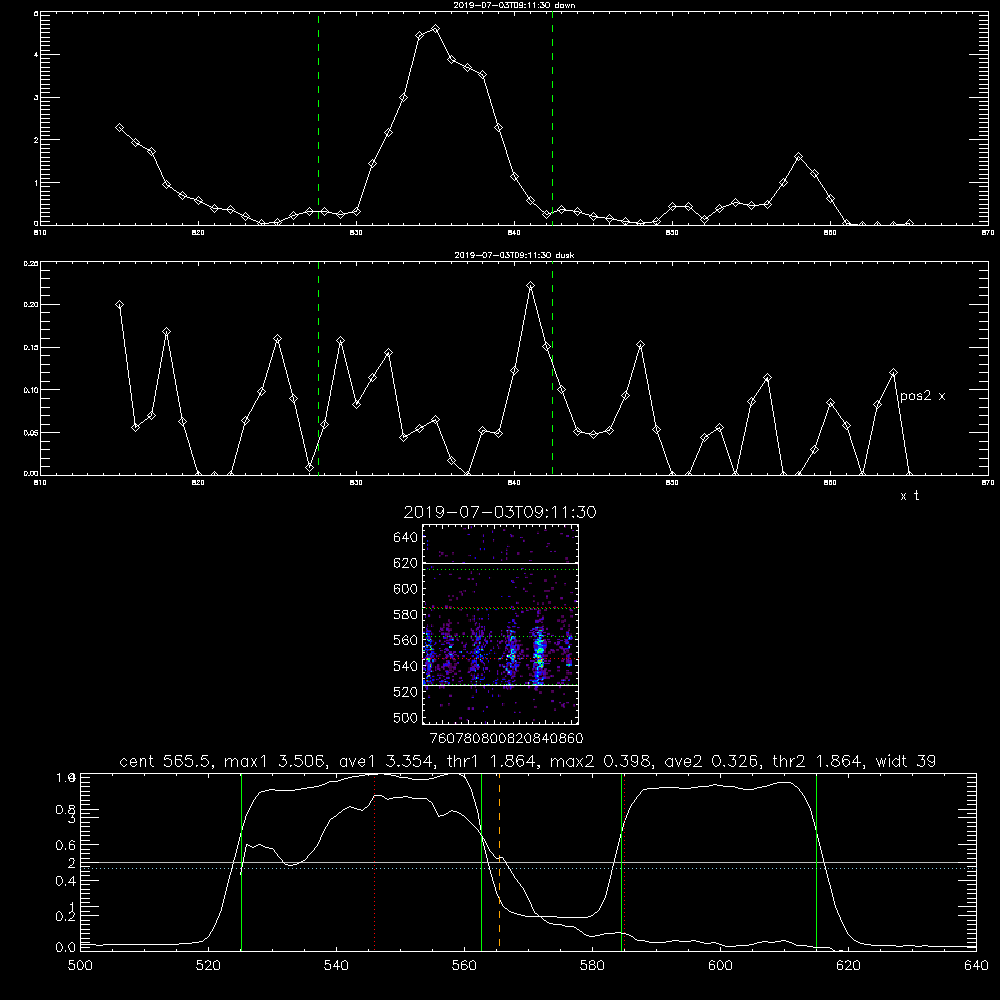The width and height of the screenshot is (1000, 1000).
Task: Click the 'x t' label below dusk plot
Action: point(909,496)
